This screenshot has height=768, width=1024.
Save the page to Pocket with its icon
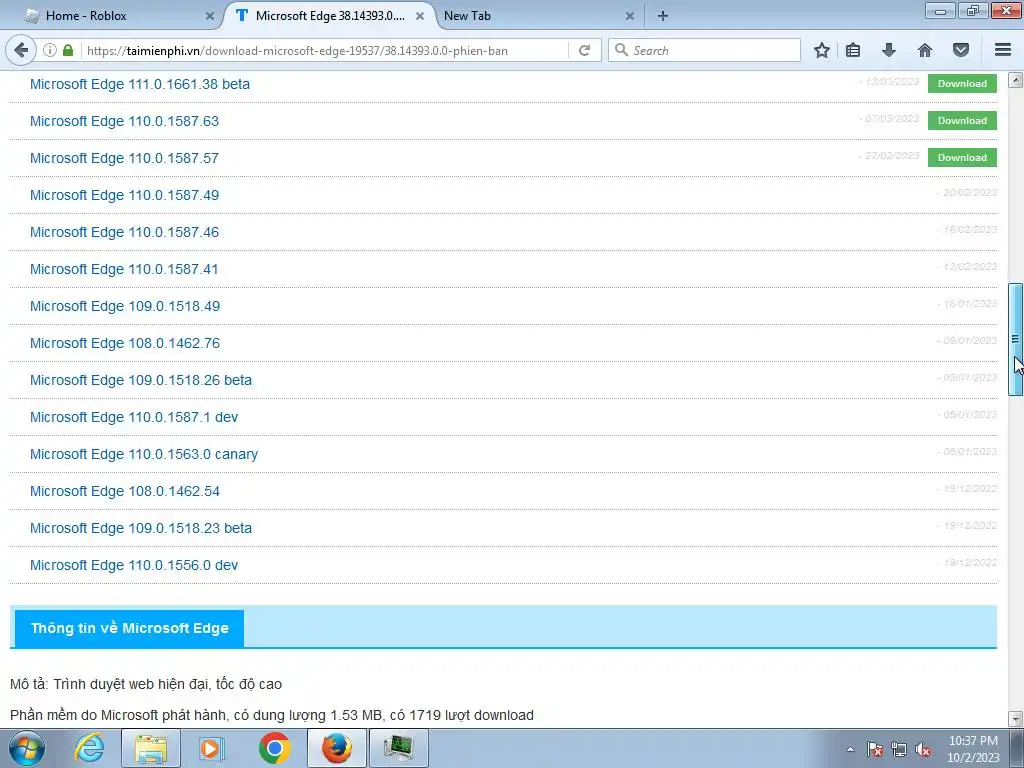click(961, 50)
